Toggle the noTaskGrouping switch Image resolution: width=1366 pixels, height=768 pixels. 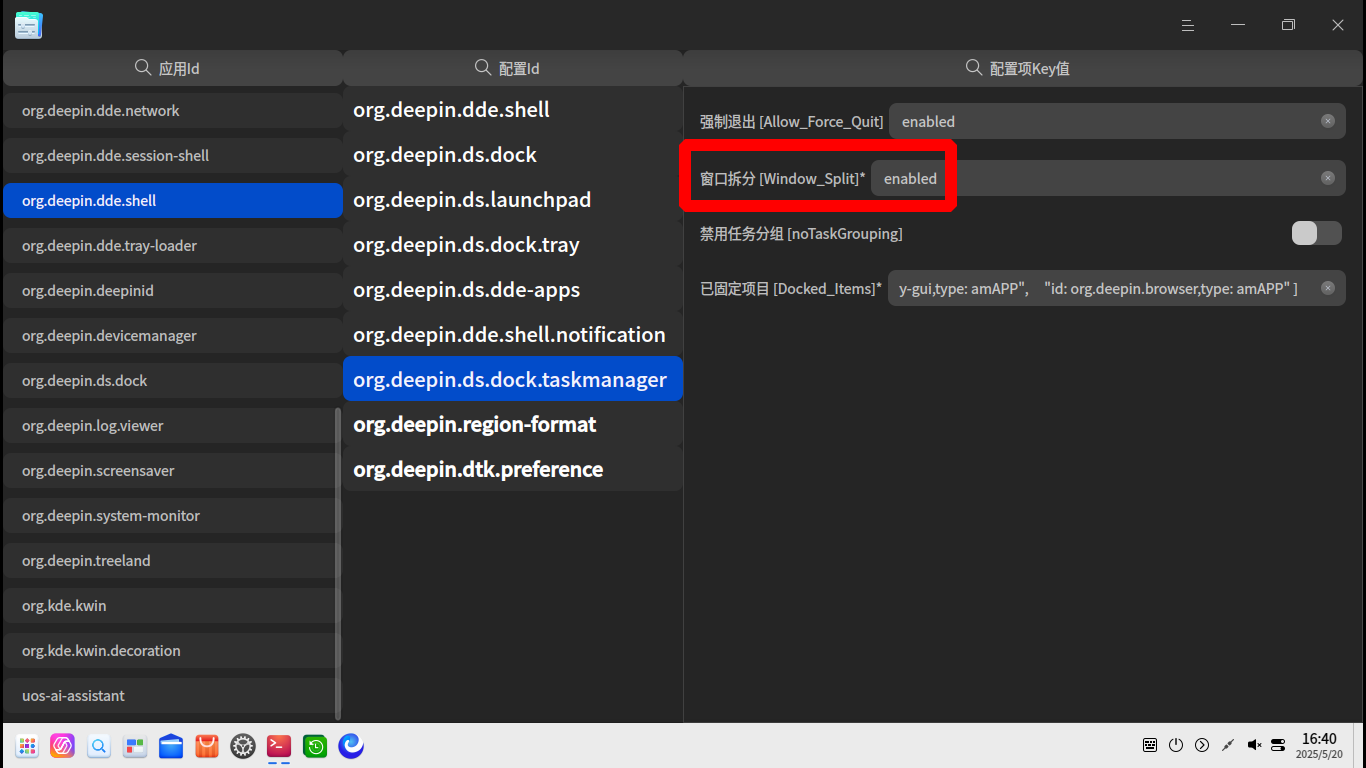click(x=1316, y=233)
